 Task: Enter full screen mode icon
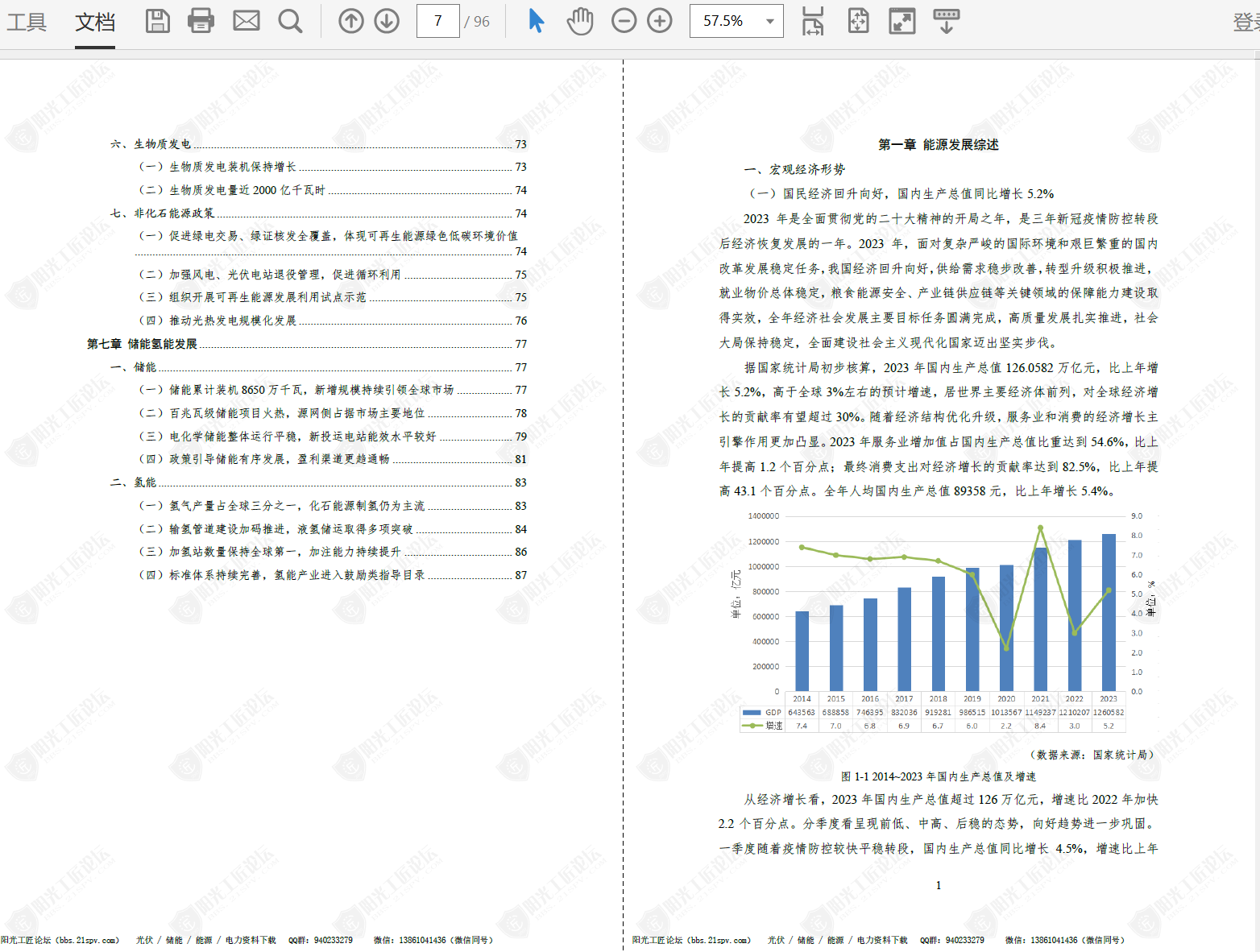point(902,21)
